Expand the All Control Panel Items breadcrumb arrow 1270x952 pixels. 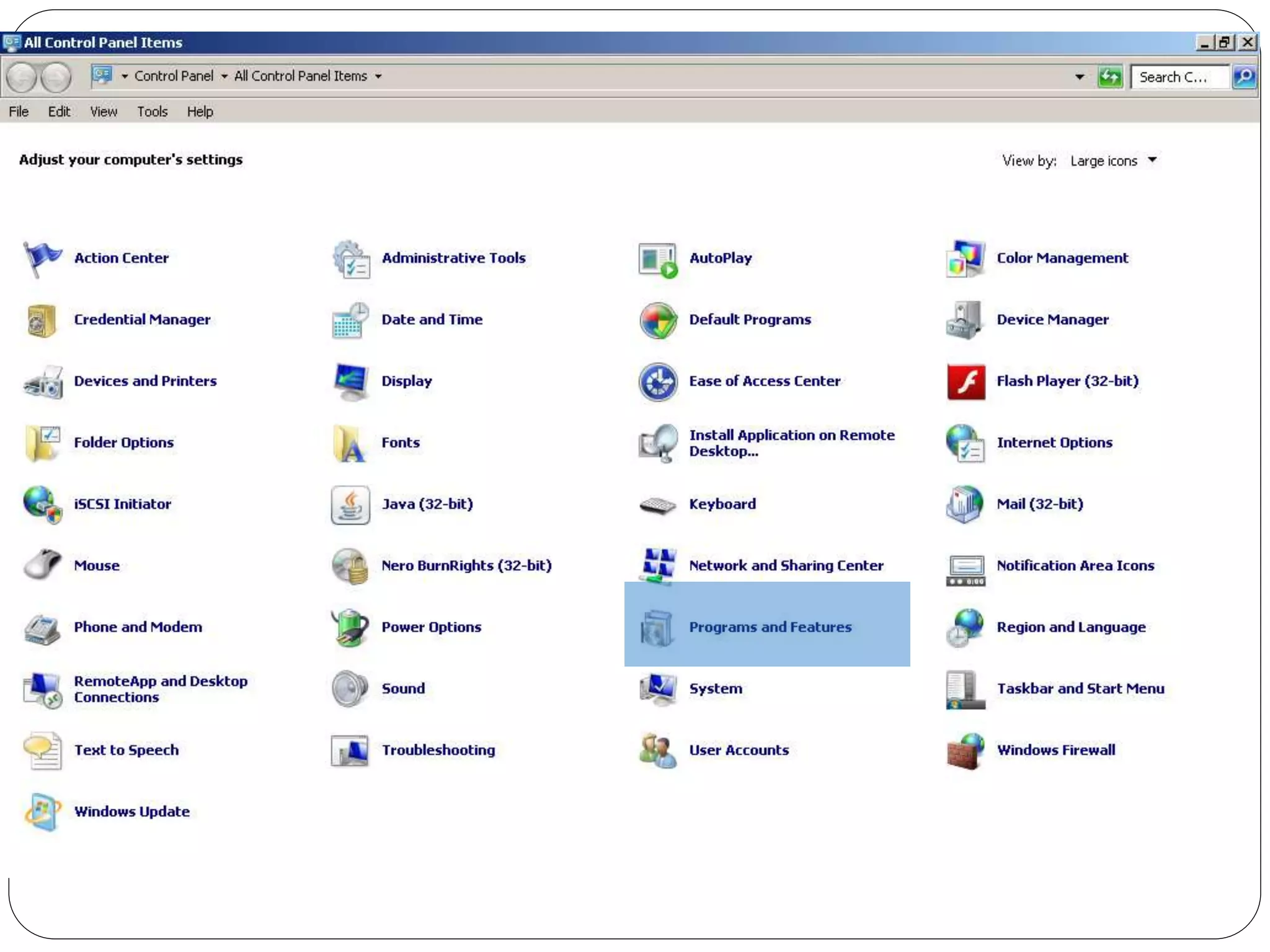[378, 77]
